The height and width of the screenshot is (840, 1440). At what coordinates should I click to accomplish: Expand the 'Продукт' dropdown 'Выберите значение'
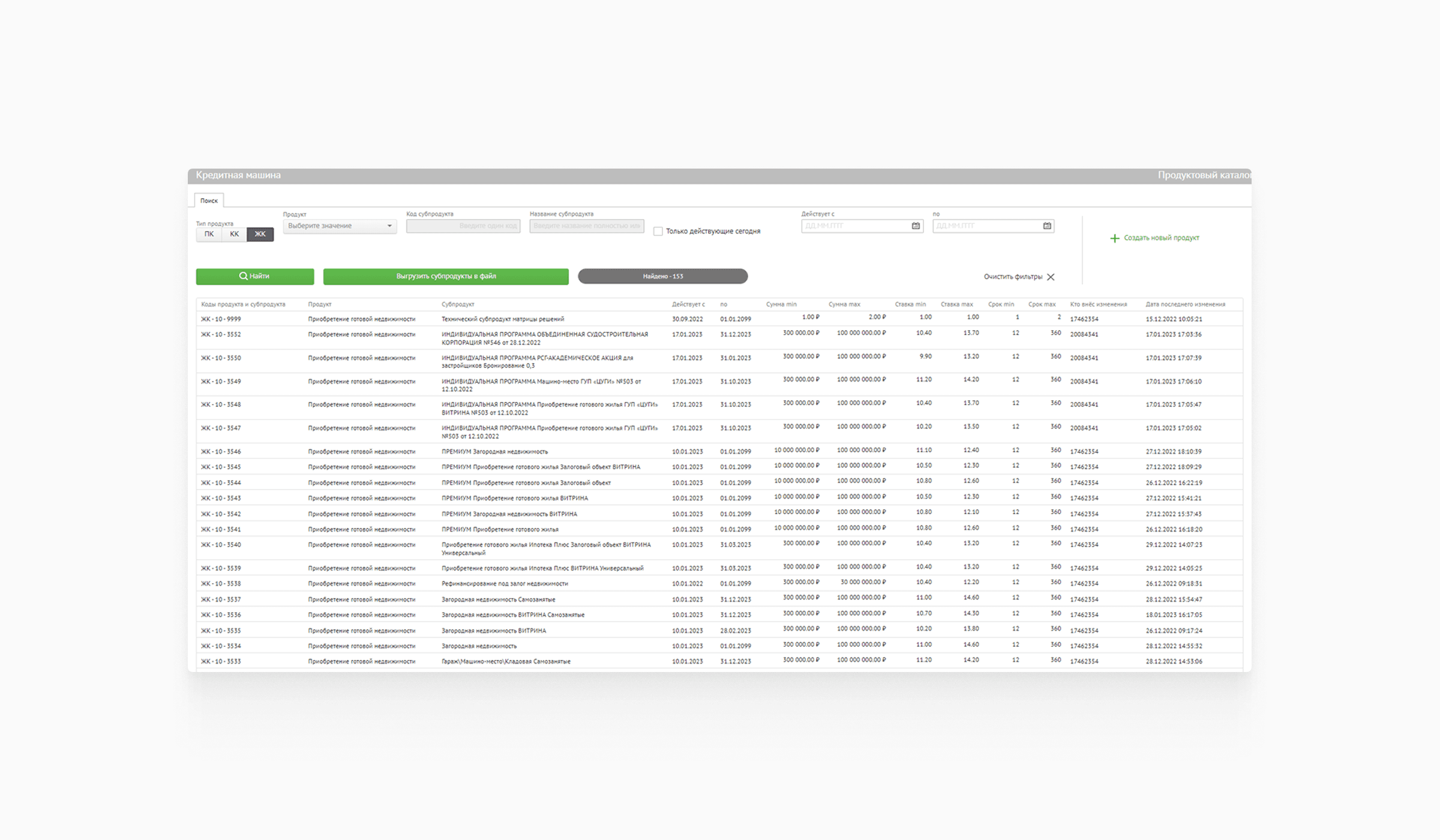click(x=340, y=226)
